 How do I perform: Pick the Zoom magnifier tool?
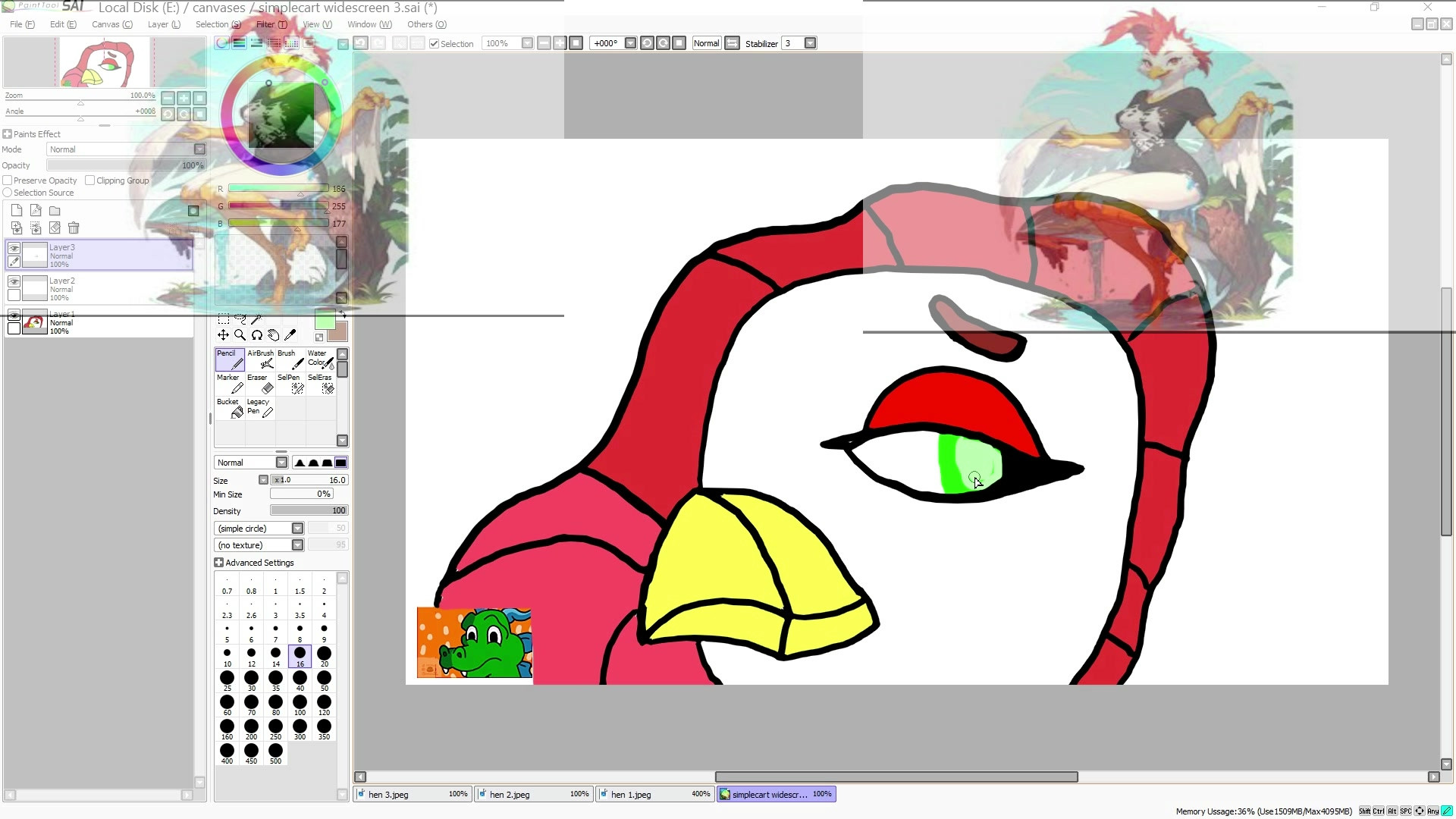[240, 335]
